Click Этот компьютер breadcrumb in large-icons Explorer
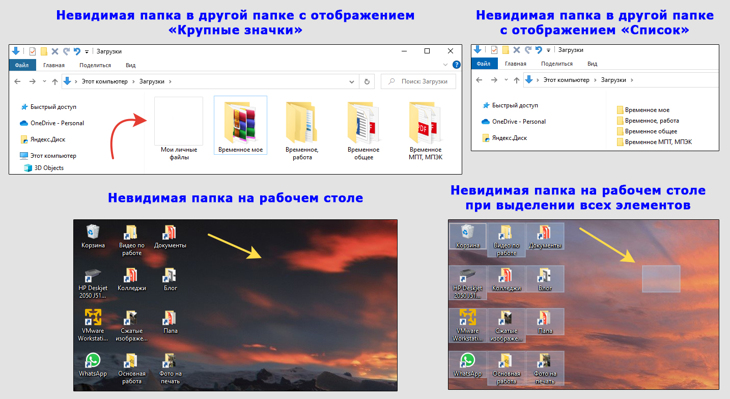This screenshot has width=730, height=399. pos(104,81)
